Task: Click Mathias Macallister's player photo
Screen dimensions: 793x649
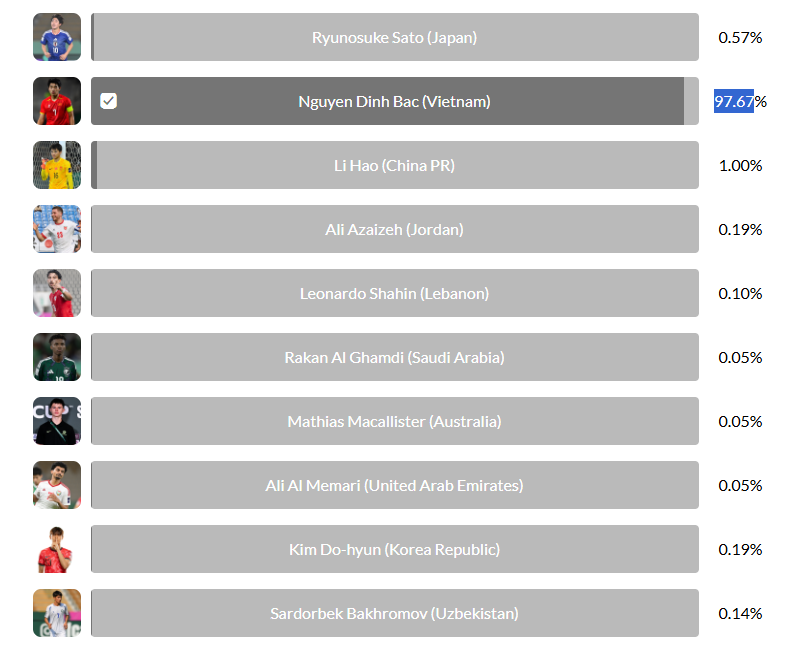Action: (56, 421)
